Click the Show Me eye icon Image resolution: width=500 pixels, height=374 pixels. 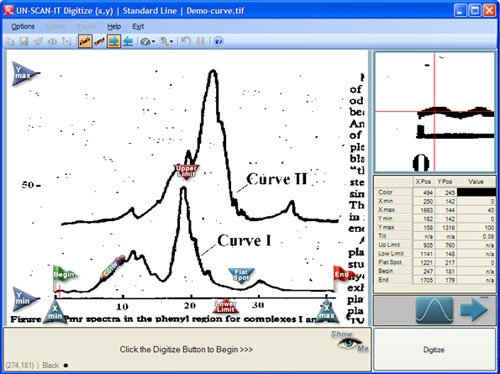click(349, 342)
